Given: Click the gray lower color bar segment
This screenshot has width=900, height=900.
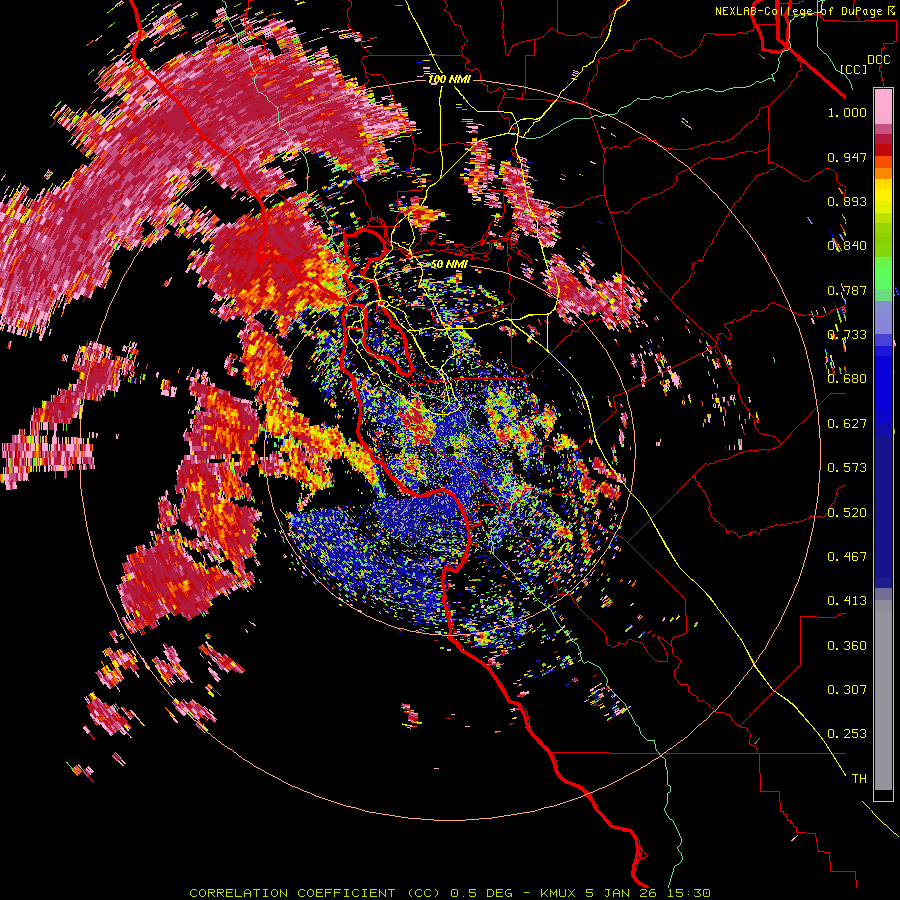Looking at the screenshot, I should click(883, 695).
